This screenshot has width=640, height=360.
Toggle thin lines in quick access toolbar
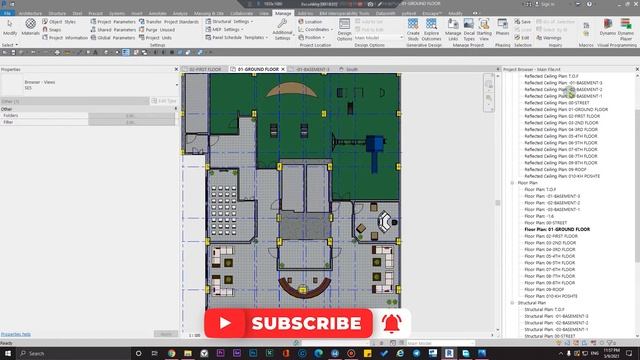pos(126,52)
